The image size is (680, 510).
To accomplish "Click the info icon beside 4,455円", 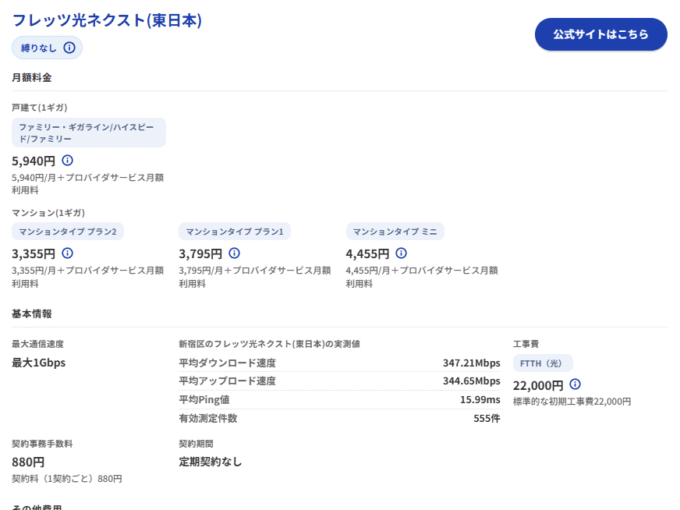I will [x=401, y=253].
